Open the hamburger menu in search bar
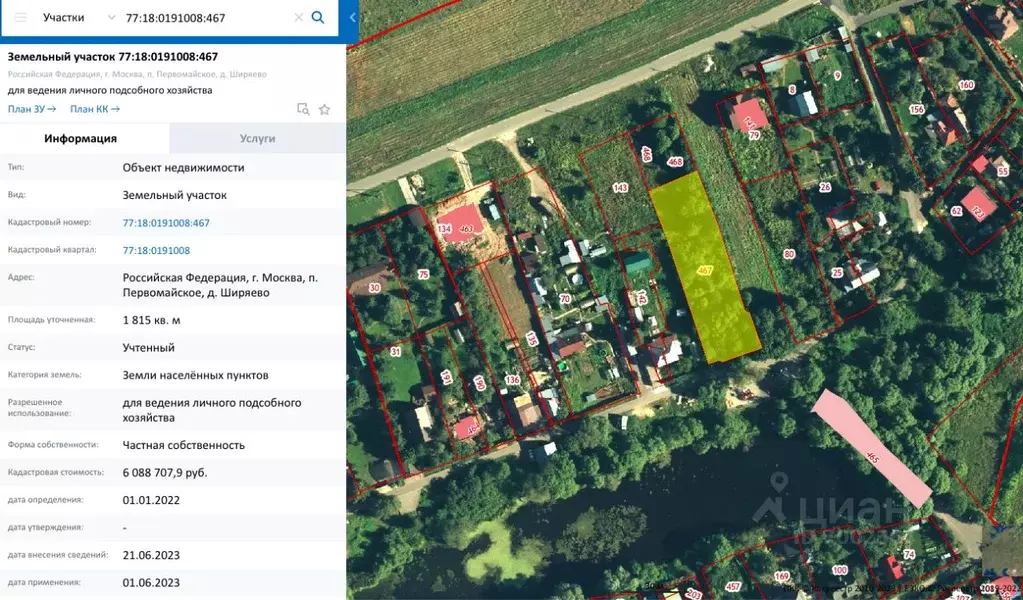 20,18
